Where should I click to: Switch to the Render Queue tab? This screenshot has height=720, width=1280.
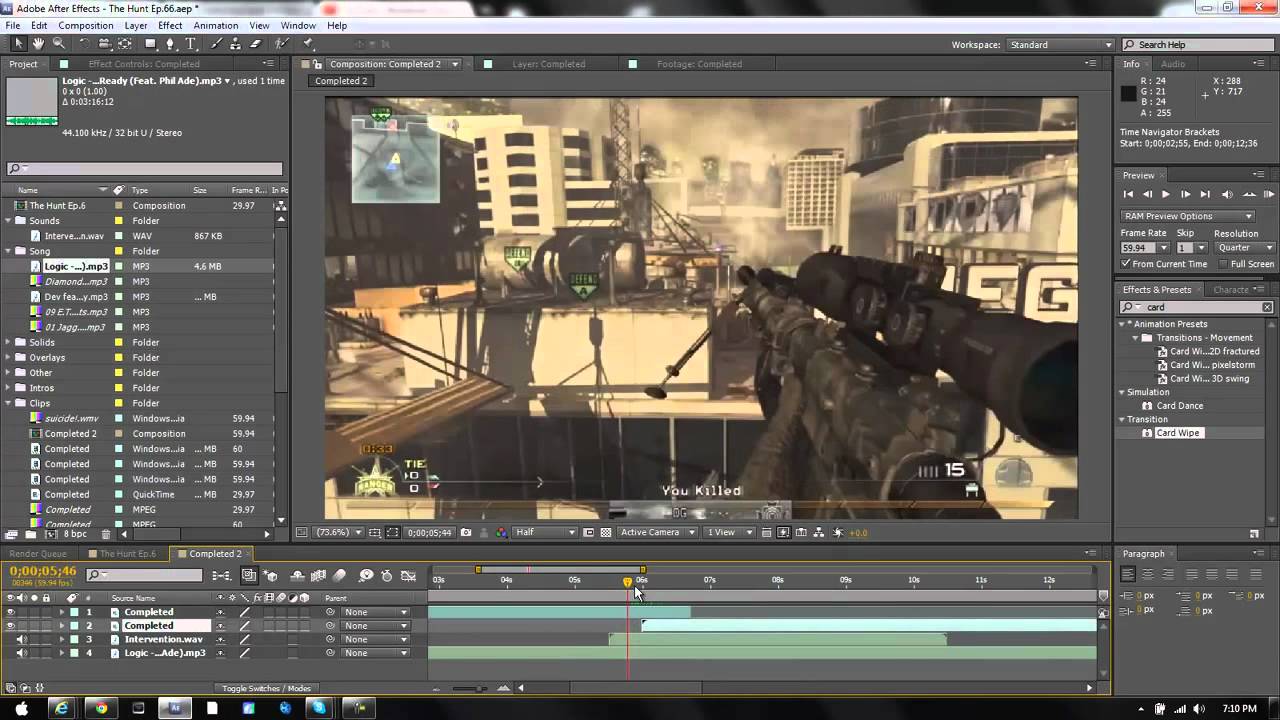[38, 554]
